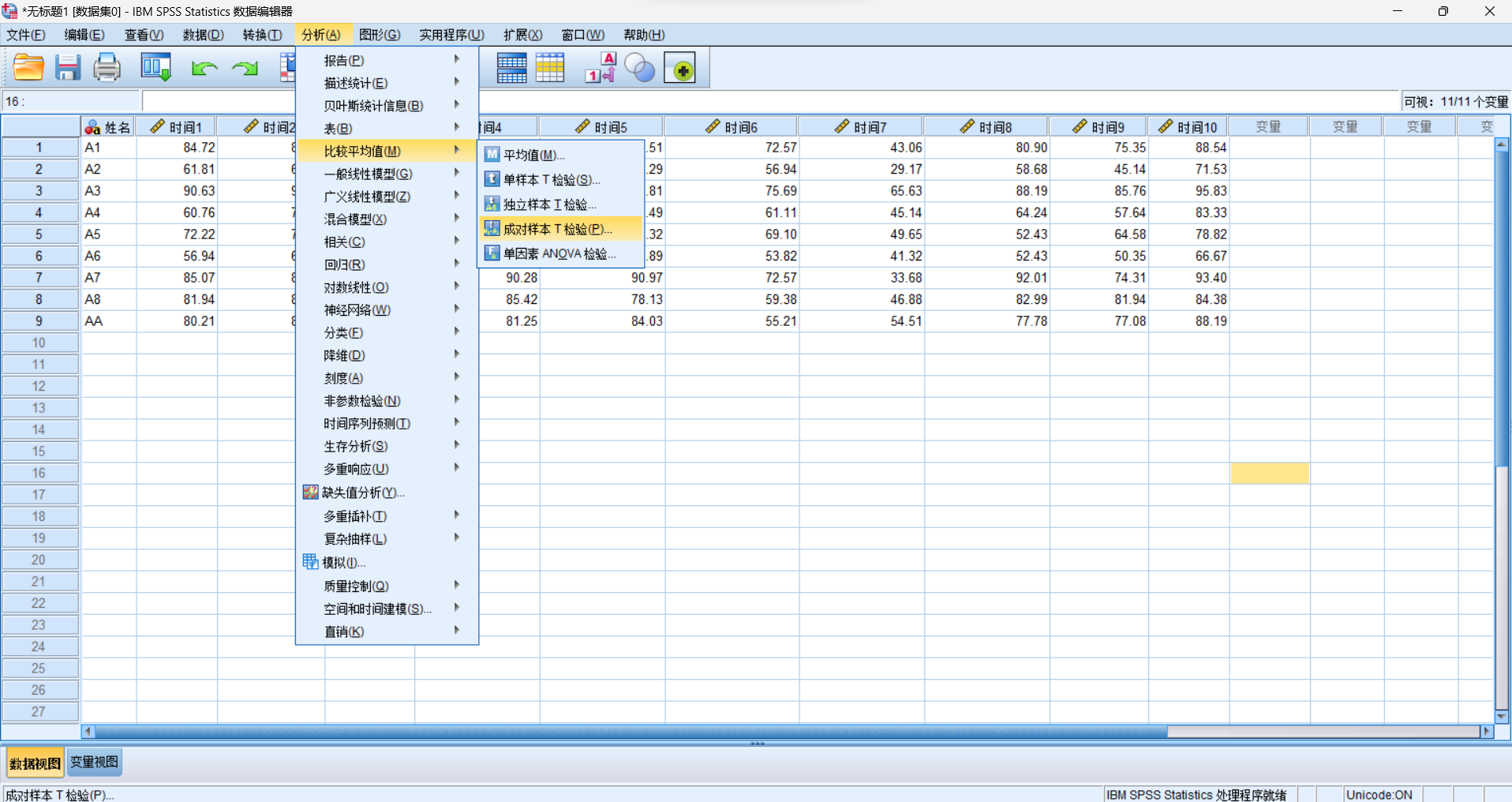Open the Select Cases tool
This screenshot has height=802, width=1512.
(550, 67)
